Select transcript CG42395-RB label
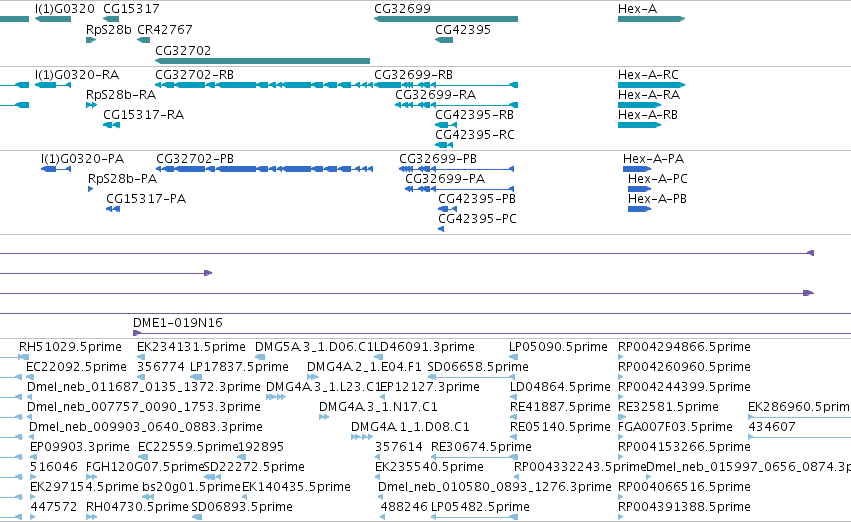851x522 pixels. tap(475, 114)
